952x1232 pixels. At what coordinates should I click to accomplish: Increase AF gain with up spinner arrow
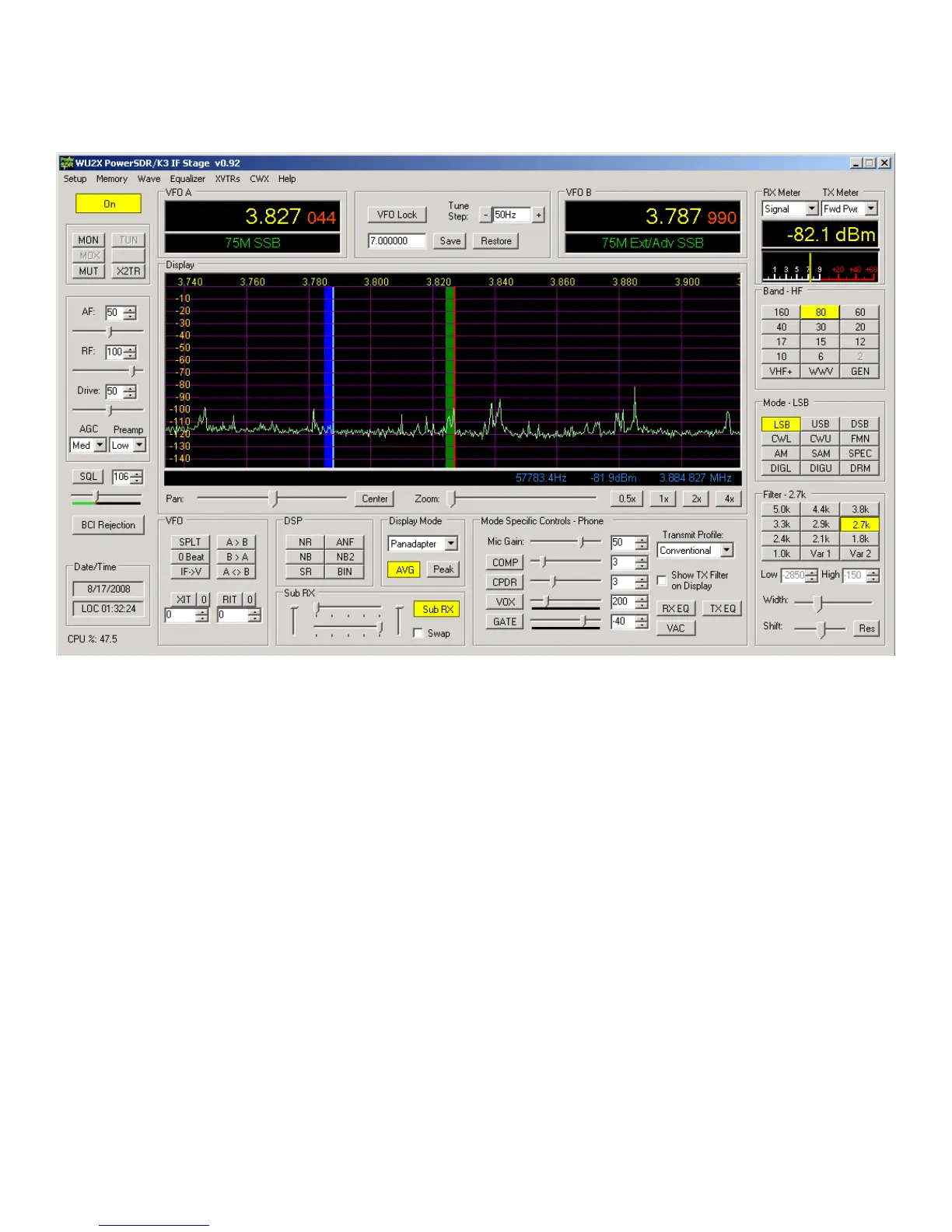130,309
